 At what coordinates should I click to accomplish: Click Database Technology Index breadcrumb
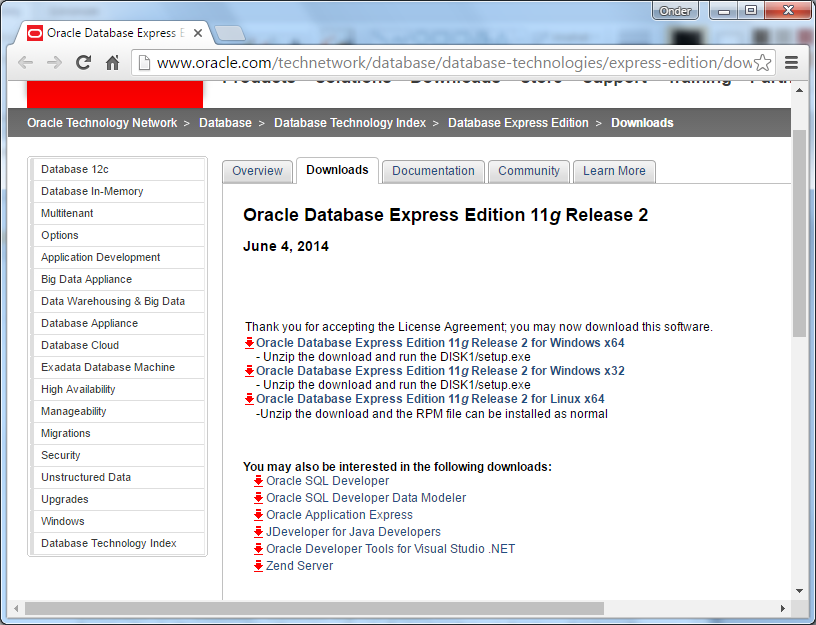(x=350, y=123)
